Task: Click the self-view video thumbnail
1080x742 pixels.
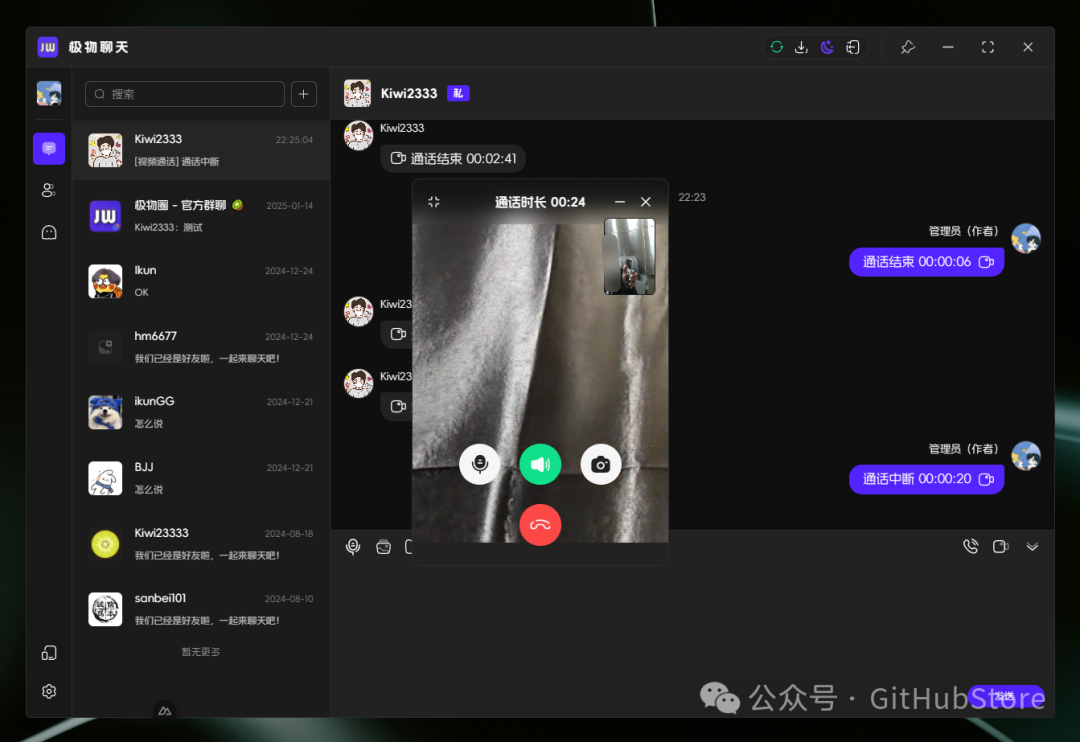Action: pyautogui.click(x=630, y=256)
